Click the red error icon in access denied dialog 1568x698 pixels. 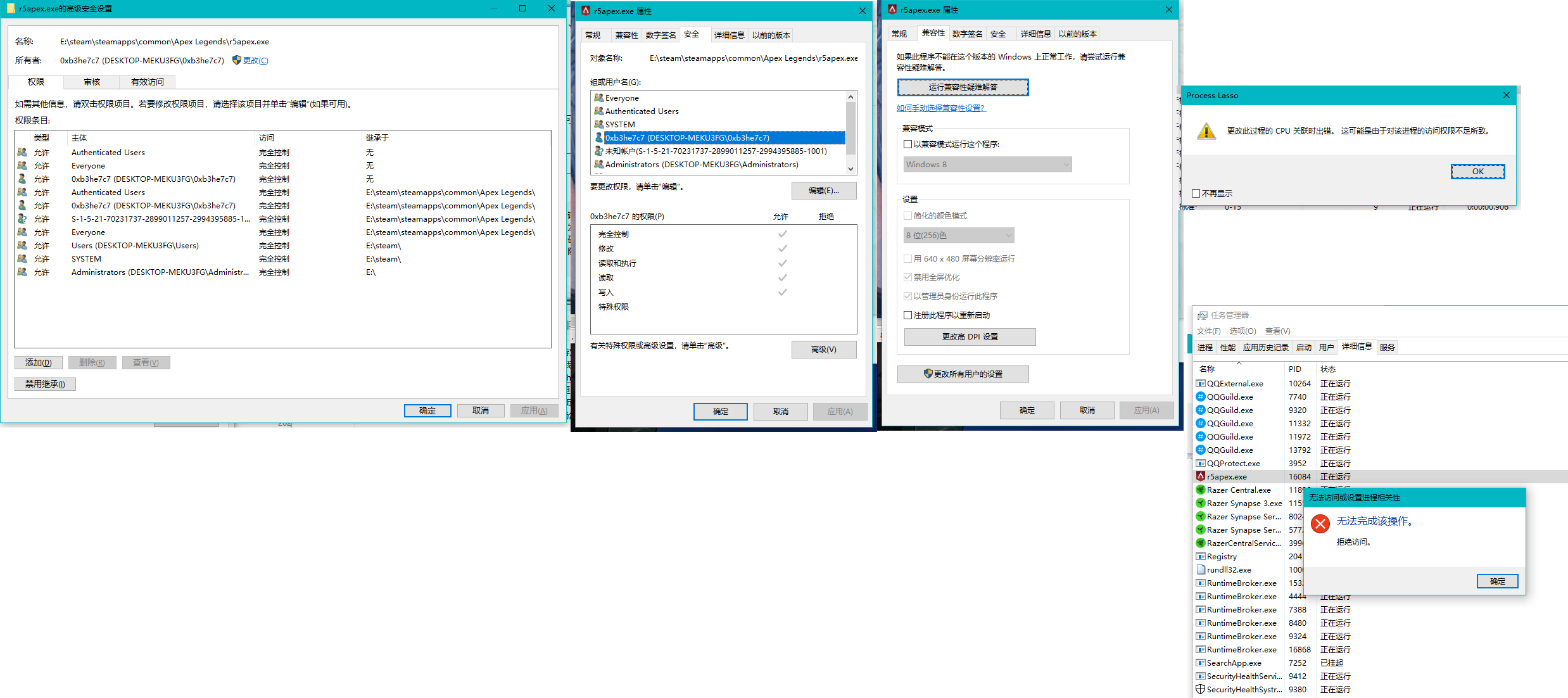(1320, 524)
